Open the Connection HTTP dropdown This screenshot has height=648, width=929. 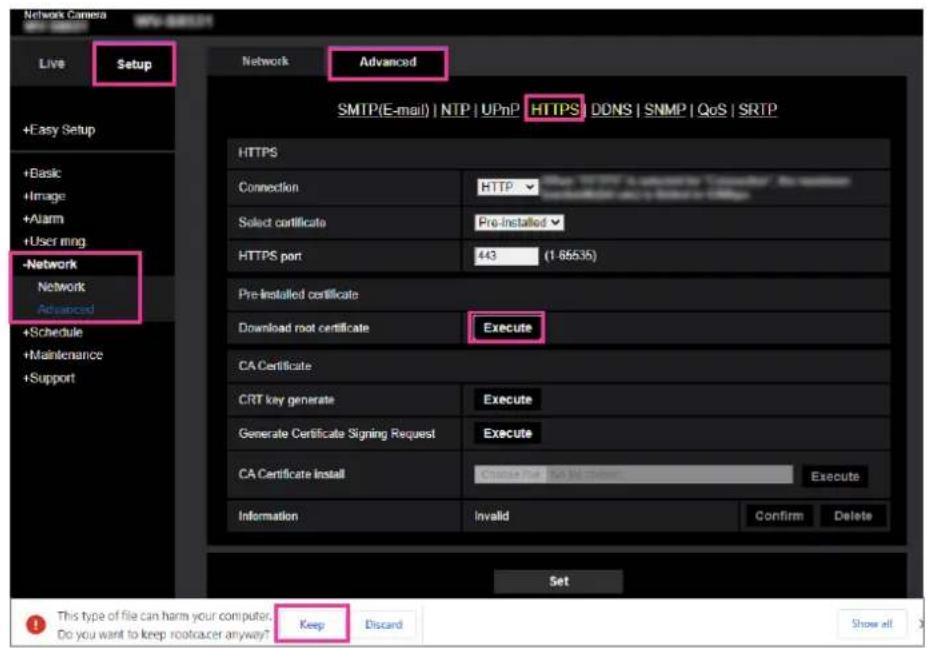507,187
